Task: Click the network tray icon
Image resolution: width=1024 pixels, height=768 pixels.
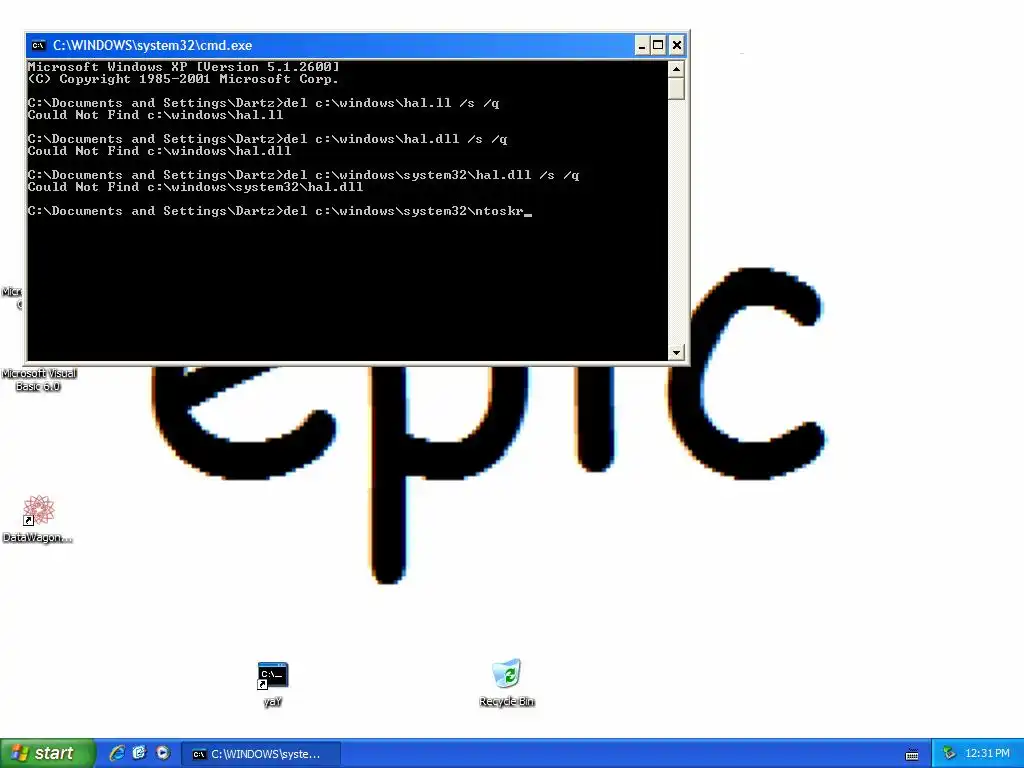Action: tap(949, 754)
